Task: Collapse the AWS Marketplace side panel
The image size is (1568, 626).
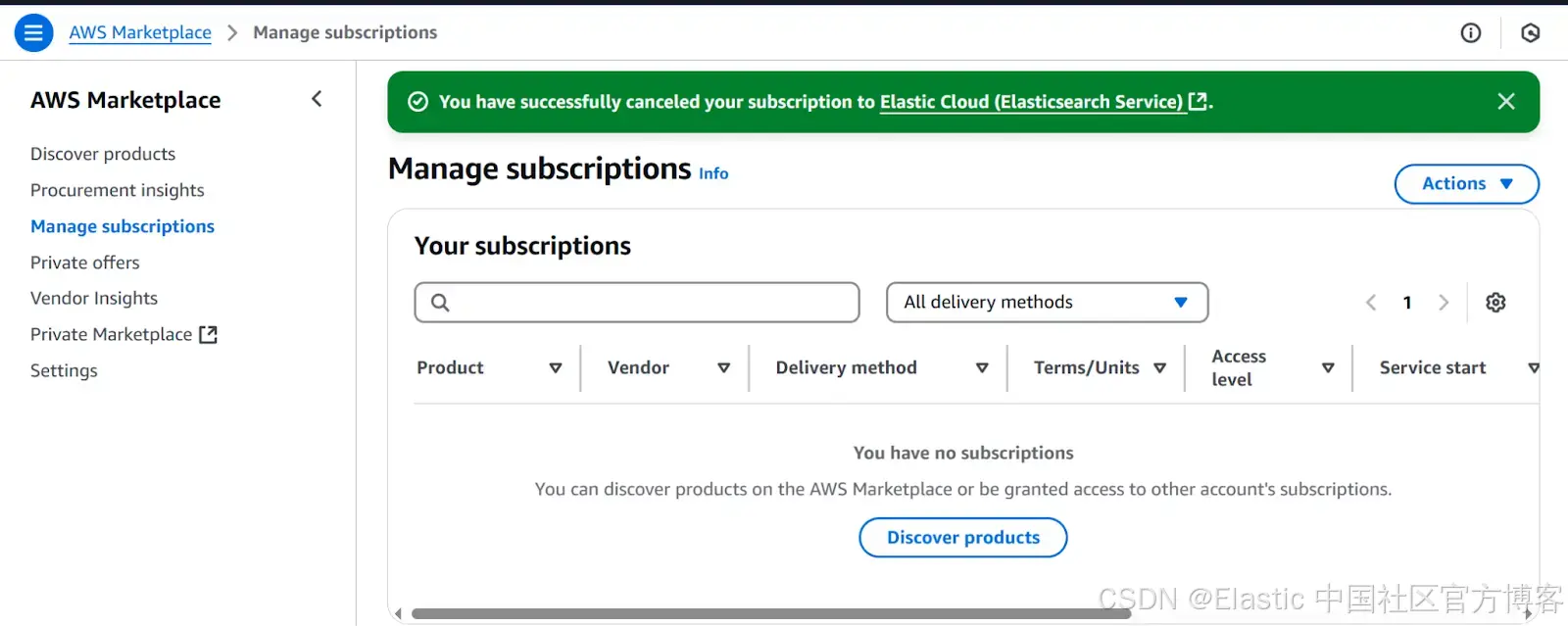Action: [317, 99]
